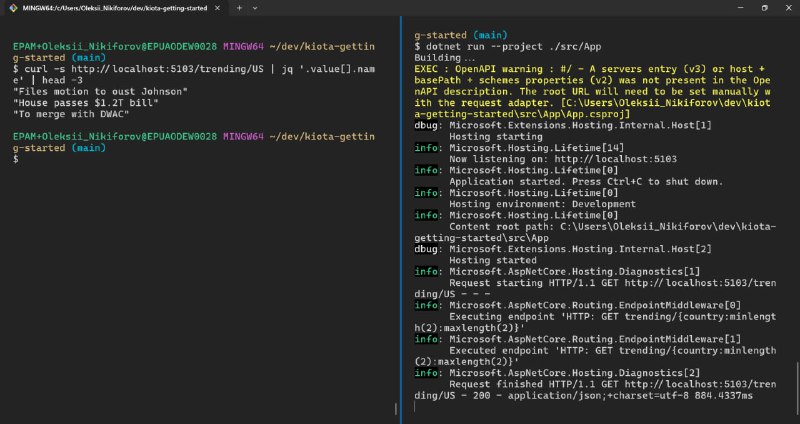Click the "Executed endpoint" log line
The image size is (800, 424).
point(595,356)
